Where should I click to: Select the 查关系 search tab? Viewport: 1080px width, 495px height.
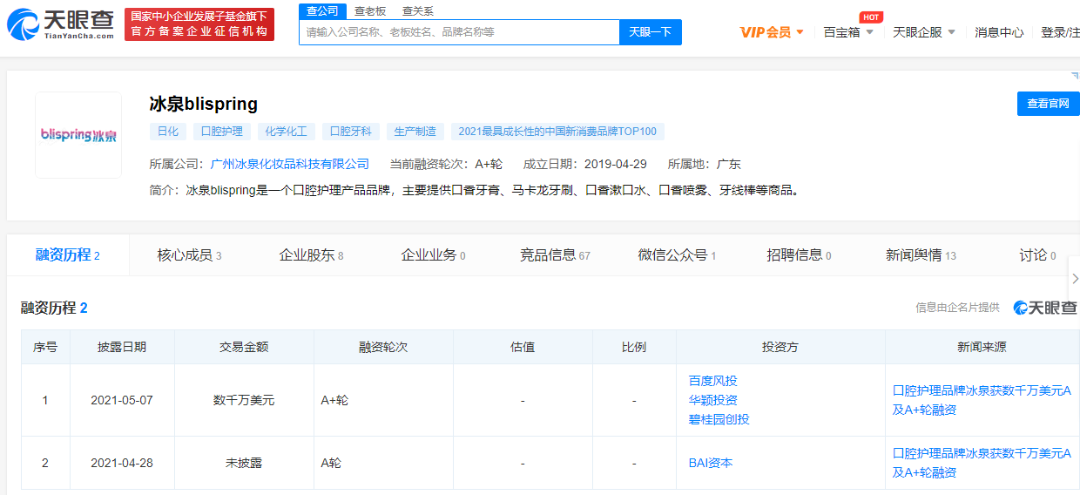pyautogui.click(x=418, y=11)
